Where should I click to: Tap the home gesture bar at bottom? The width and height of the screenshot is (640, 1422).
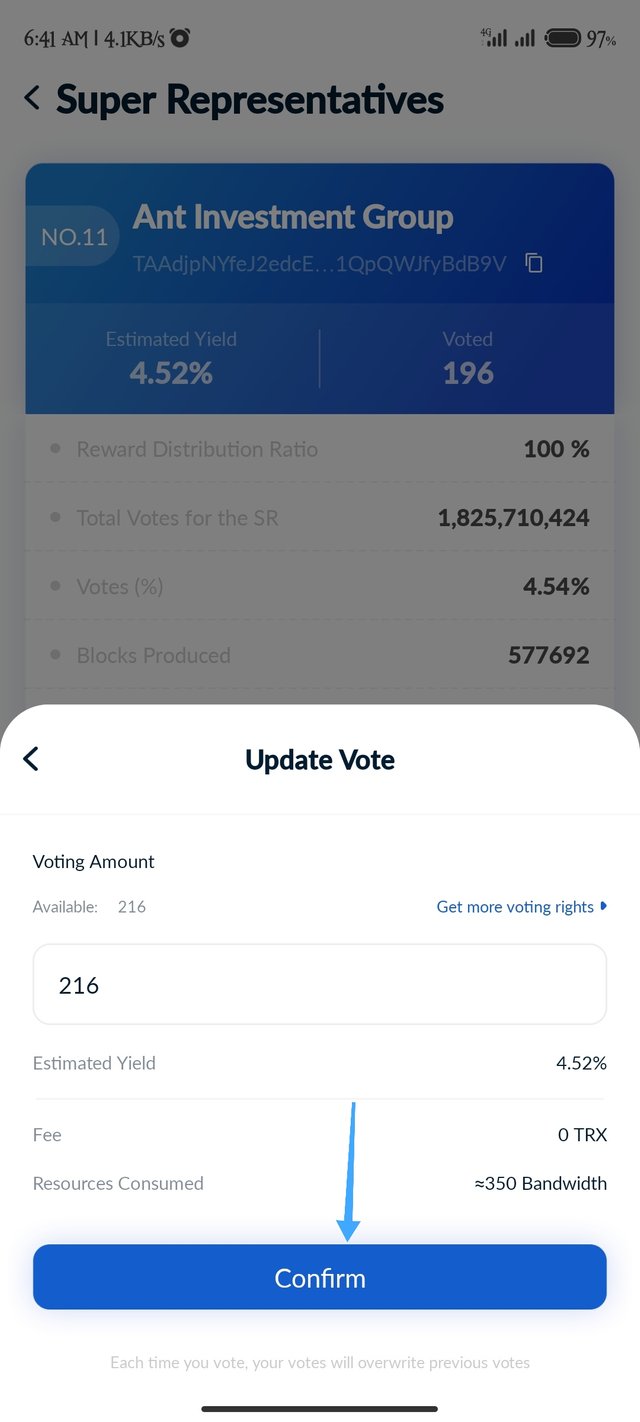[x=320, y=1409]
